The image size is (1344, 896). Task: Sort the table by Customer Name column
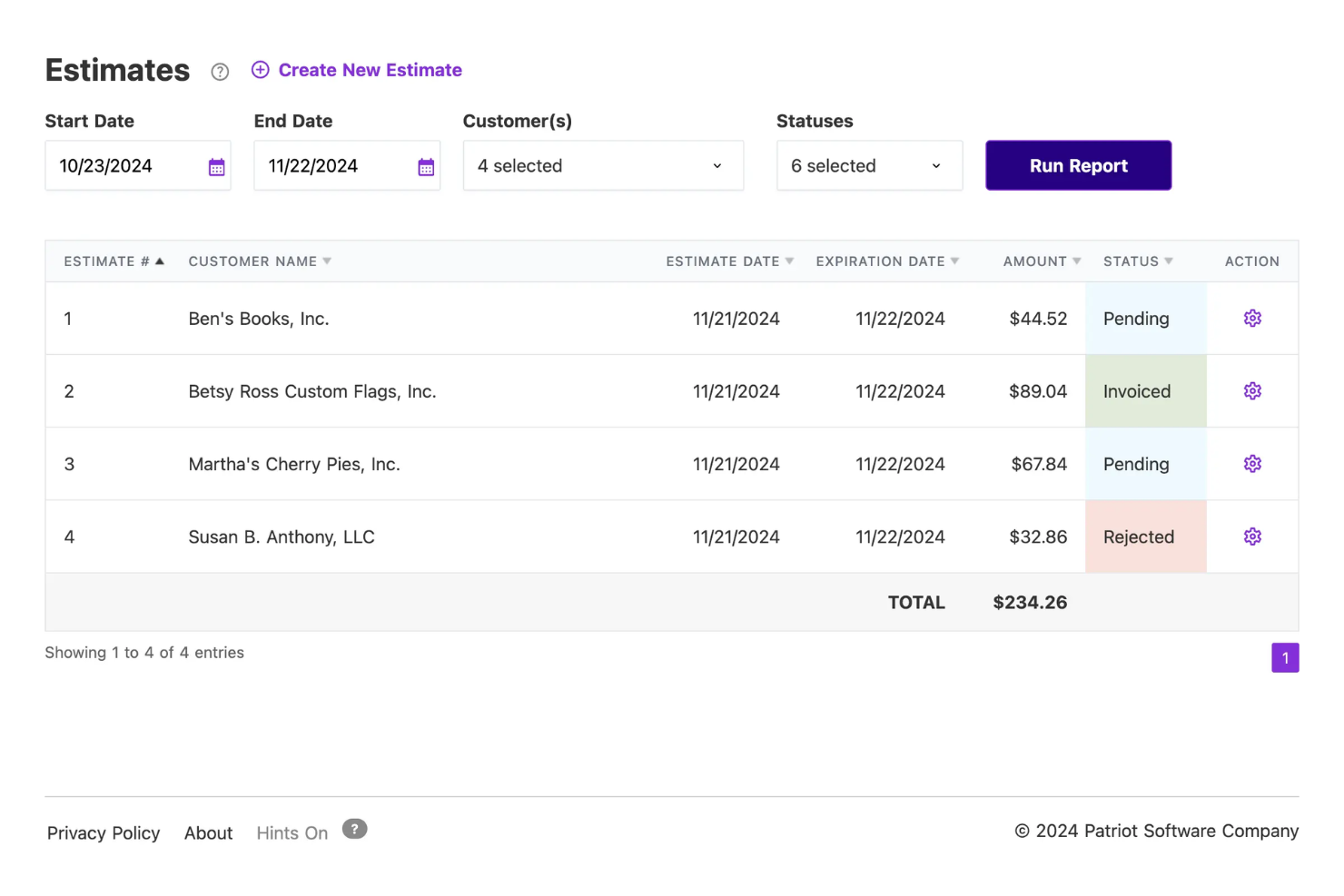[x=259, y=261]
